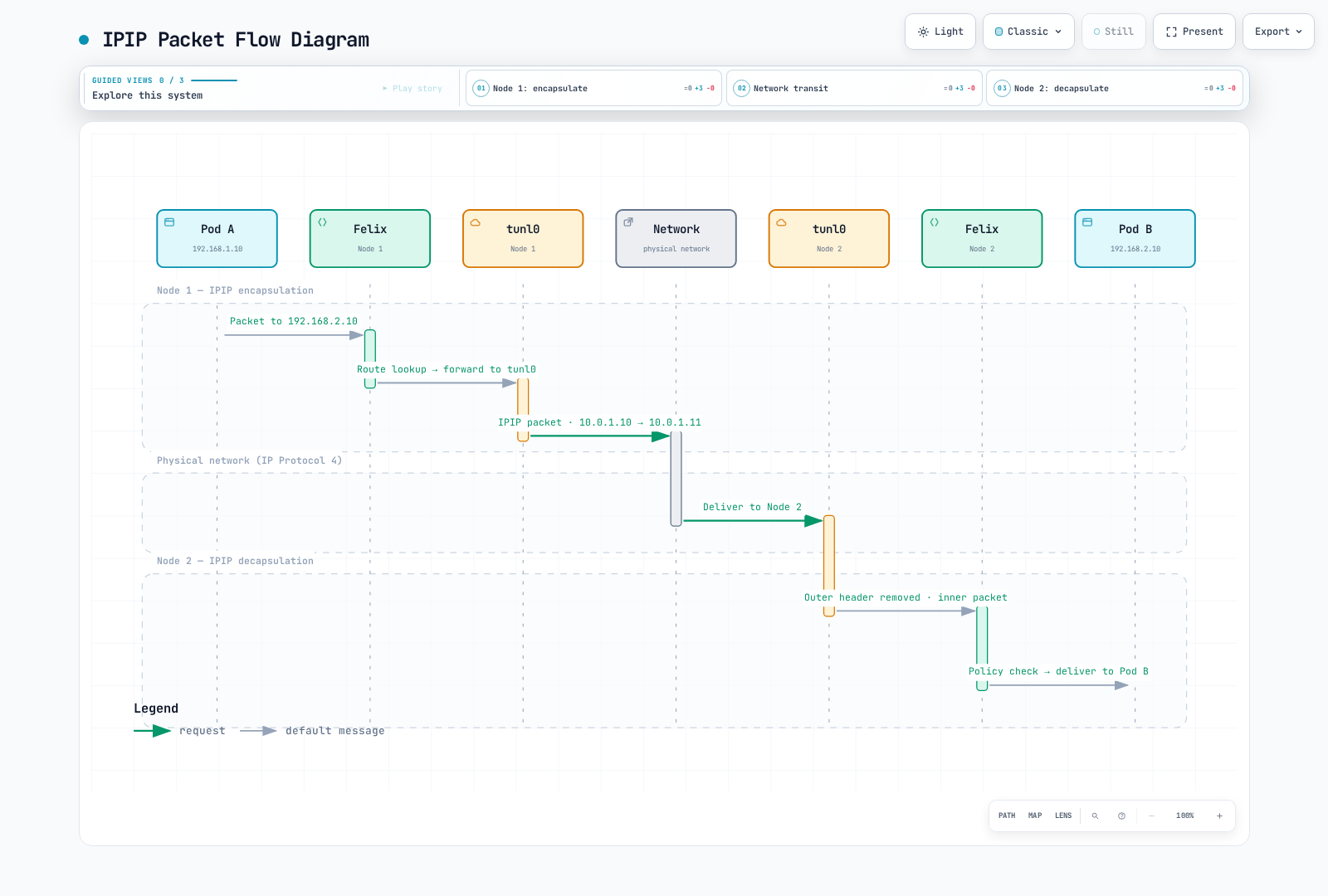Open the help question mark icon
The height and width of the screenshot is (896, 1328).
(1121, 816)
